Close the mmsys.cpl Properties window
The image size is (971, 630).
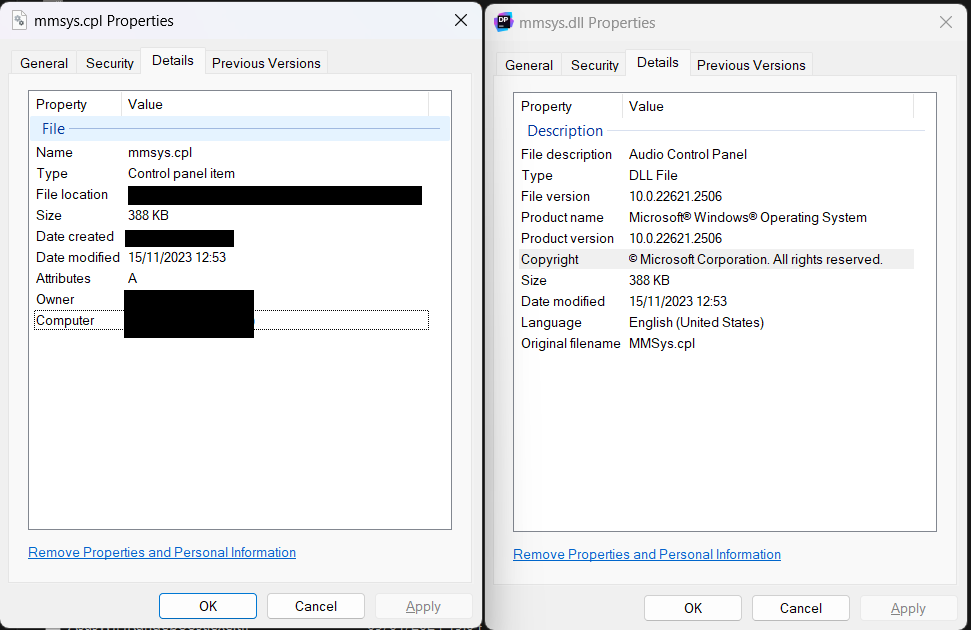pos(461,20)
